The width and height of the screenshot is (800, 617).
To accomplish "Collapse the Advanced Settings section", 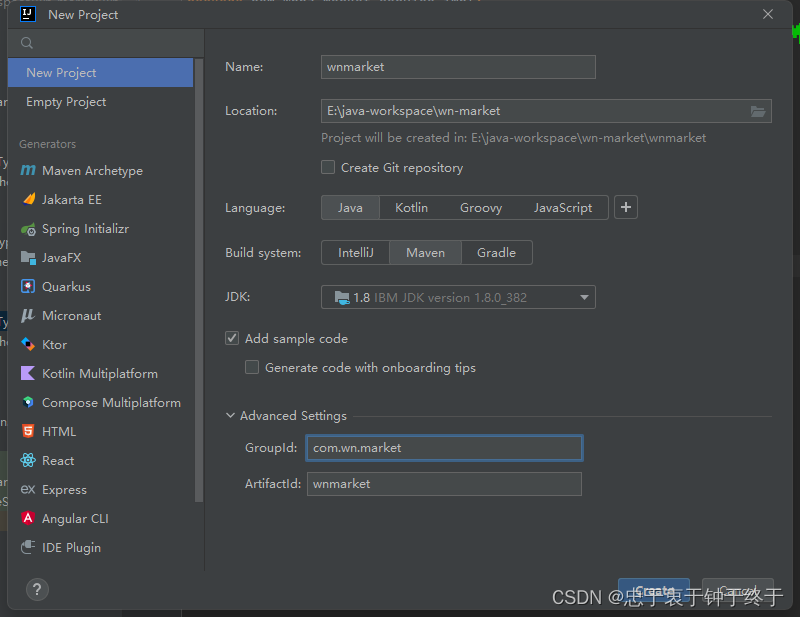I will pos(231,415).
